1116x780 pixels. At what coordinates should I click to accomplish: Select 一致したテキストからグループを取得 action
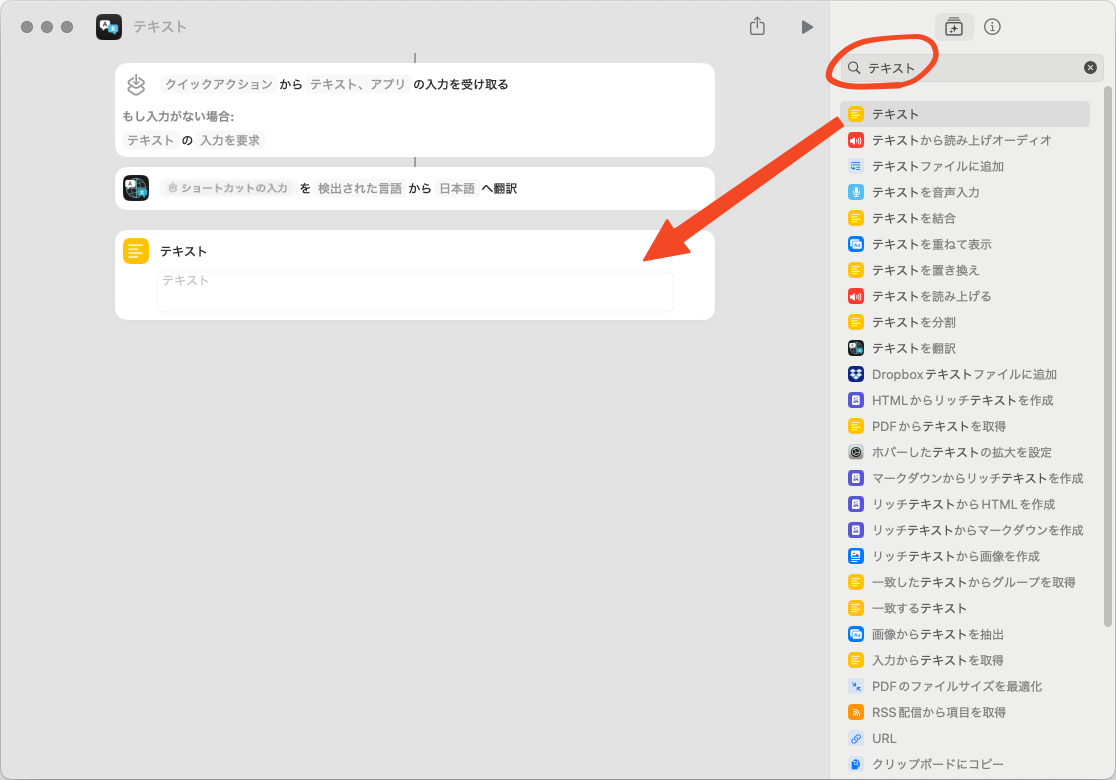coord(964,581)
